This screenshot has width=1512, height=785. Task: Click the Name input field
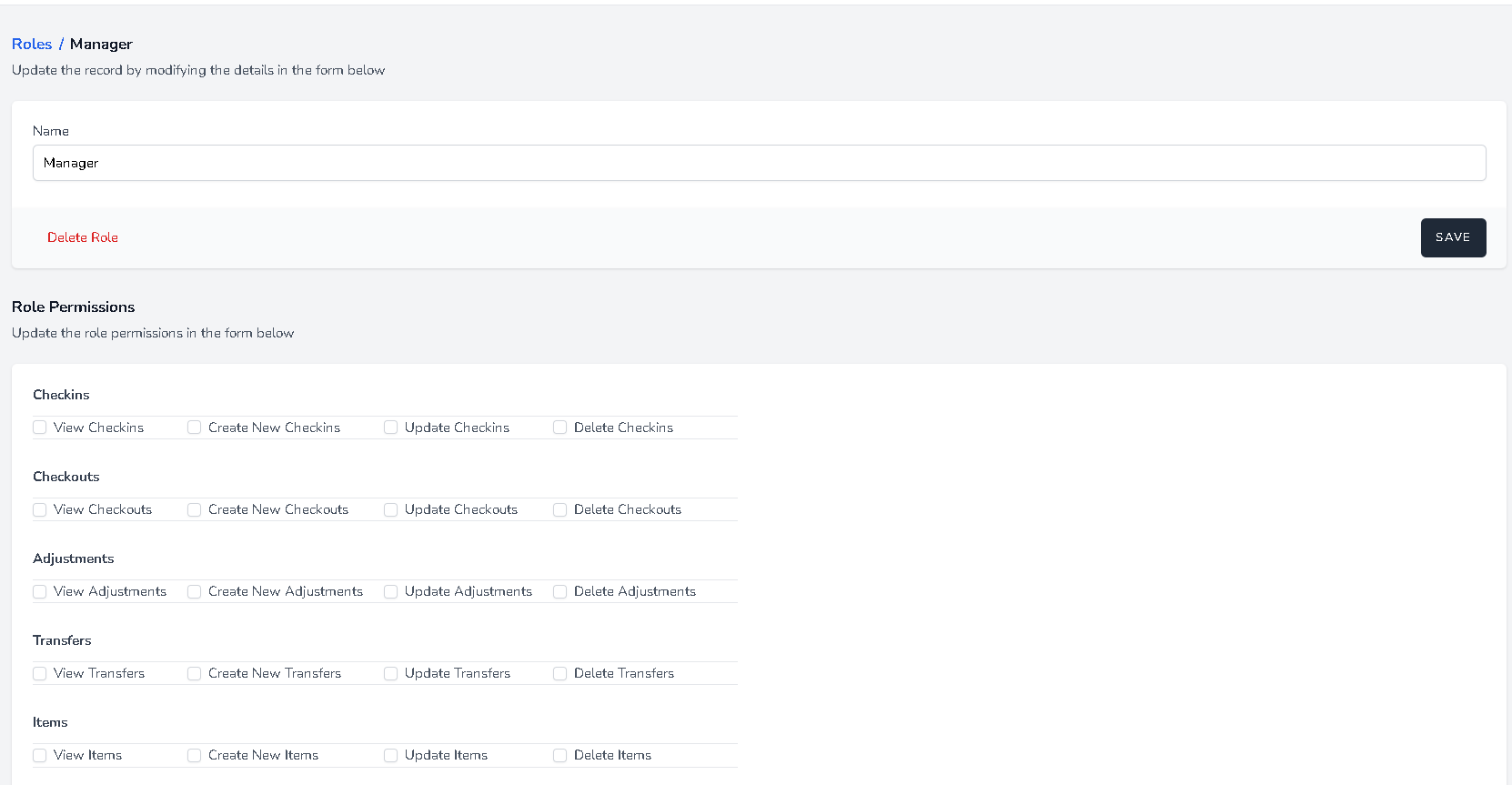tap(759, 163)
